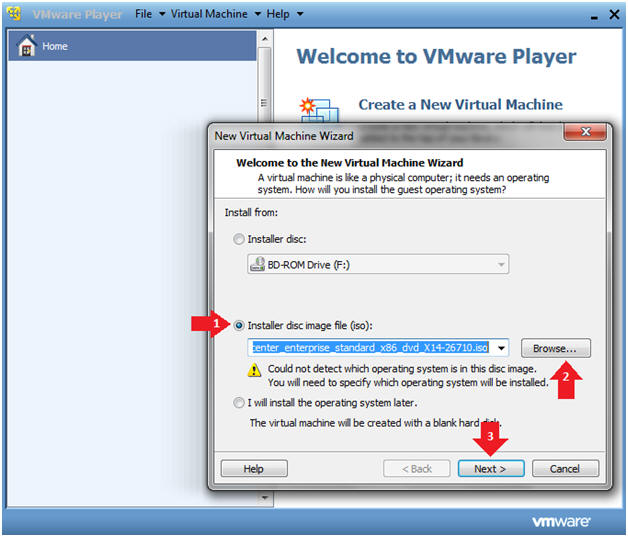
Task: Click the 'Install from:' label
Action: click(251, 212)
